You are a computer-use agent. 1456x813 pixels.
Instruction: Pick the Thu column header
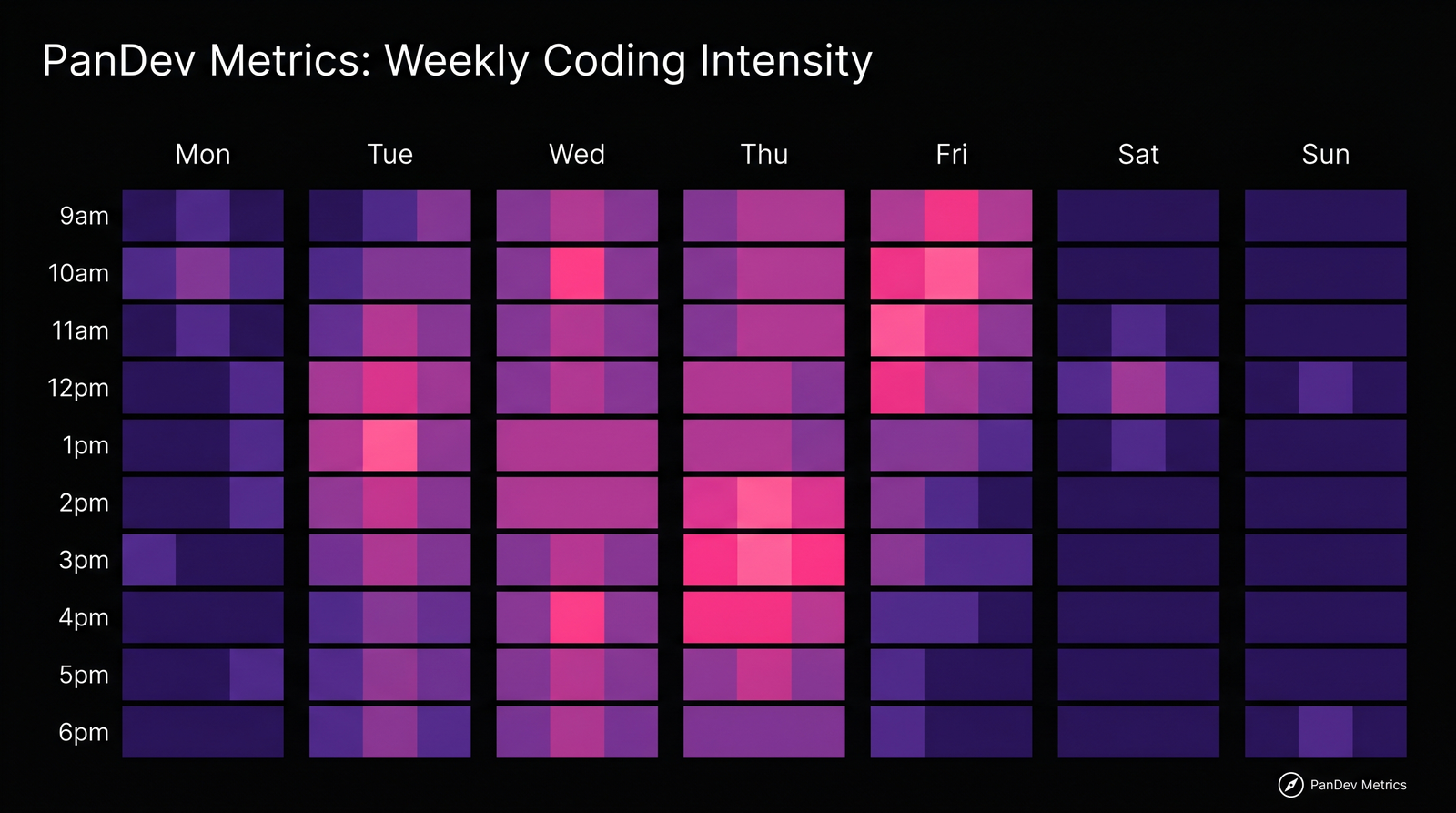[764, 155]
